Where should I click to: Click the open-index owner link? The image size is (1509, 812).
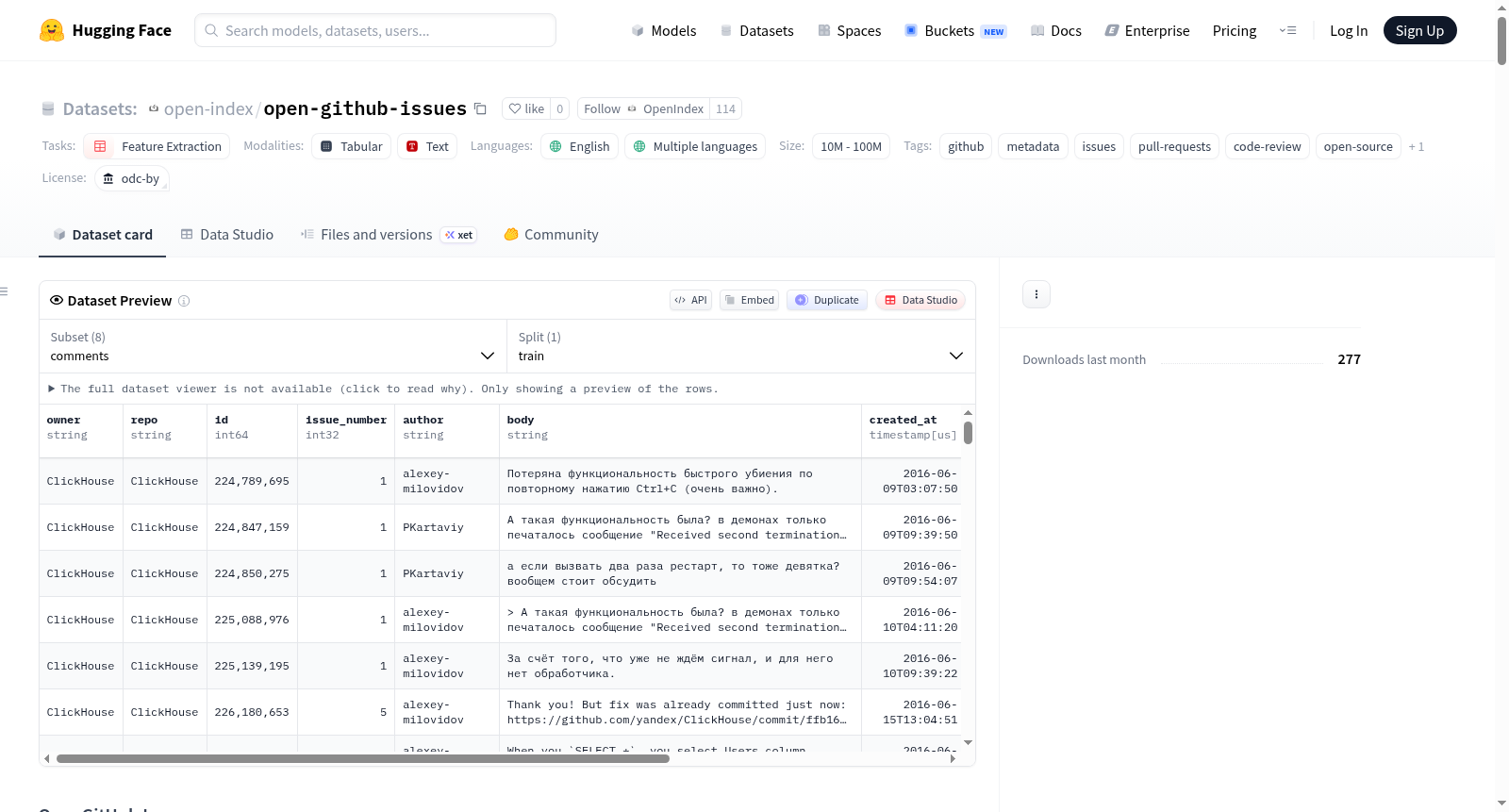208,108
